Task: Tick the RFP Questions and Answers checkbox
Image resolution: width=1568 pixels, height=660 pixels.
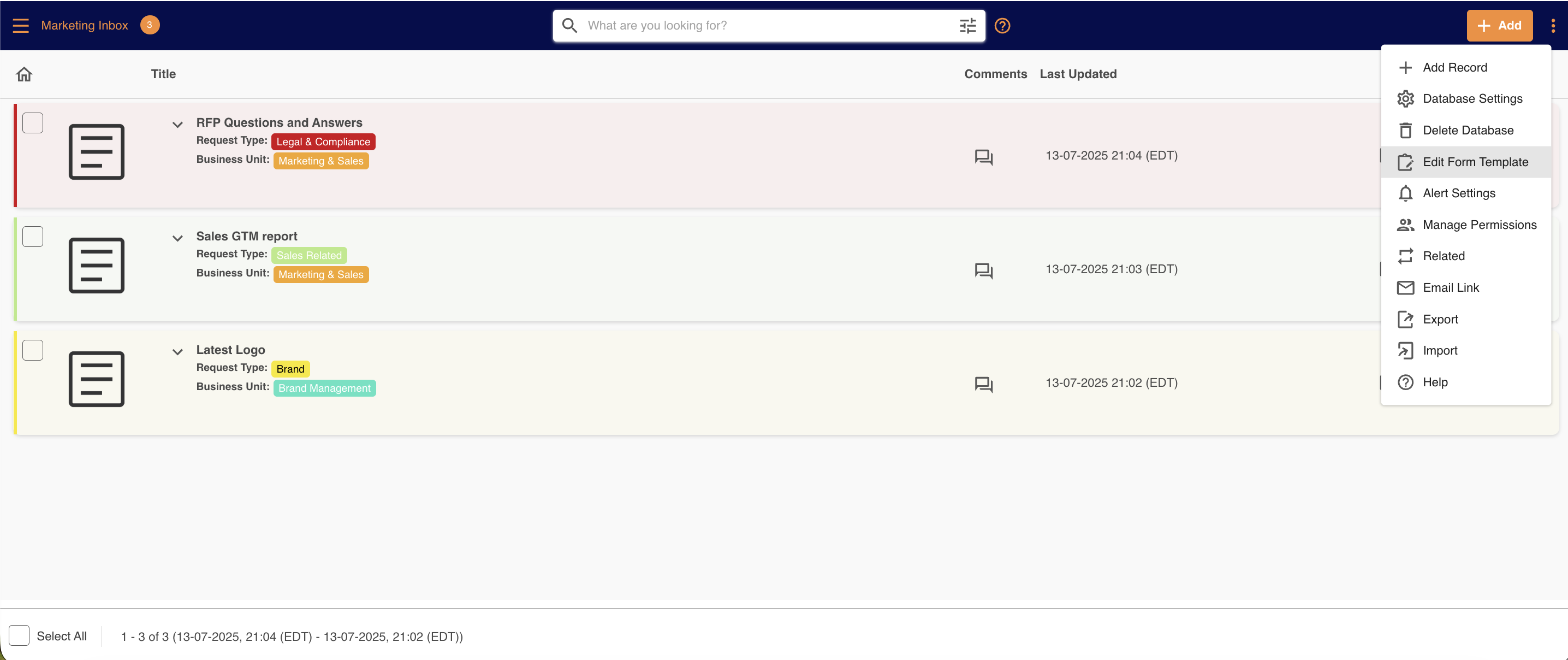Action: click(33, 123)
